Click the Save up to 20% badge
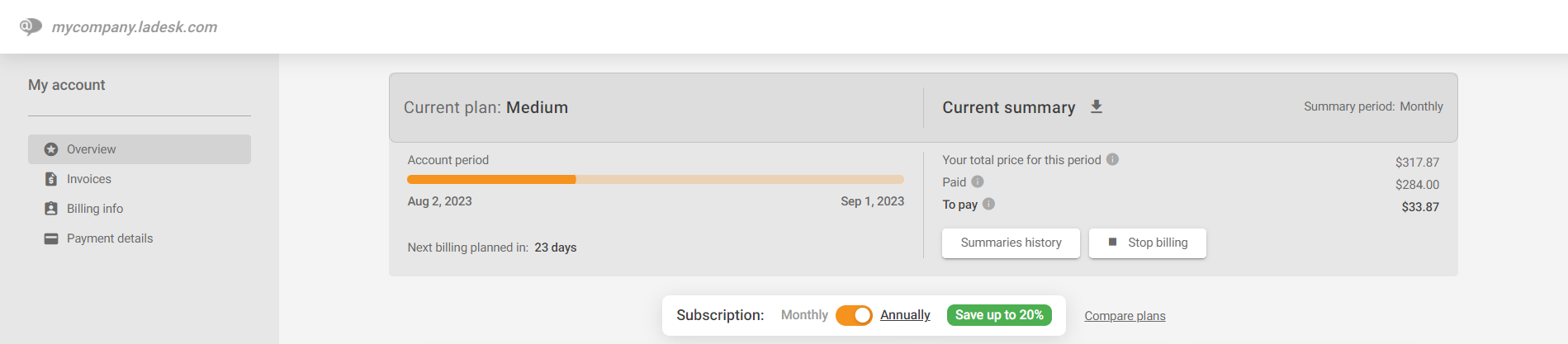This screenshot has width=1568, height=344. [999, 315]
